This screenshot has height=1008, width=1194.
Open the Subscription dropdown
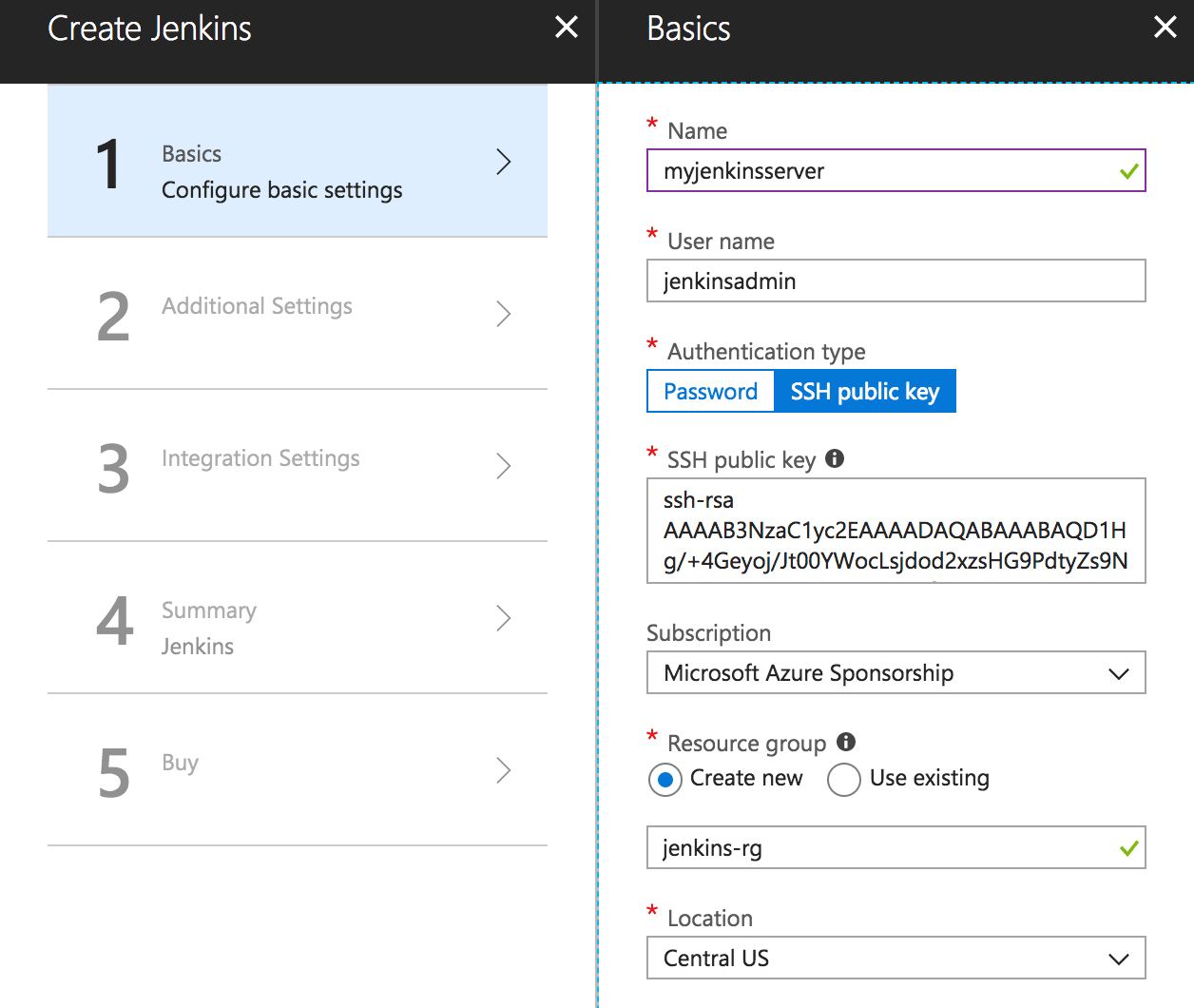point(895,672)
